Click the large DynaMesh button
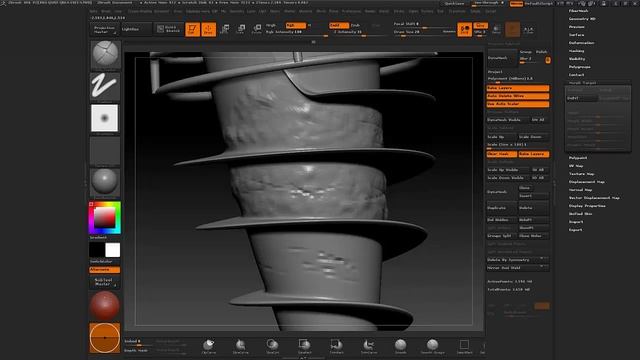The height and width of the screenshot is (360, 640). [502, 58]
